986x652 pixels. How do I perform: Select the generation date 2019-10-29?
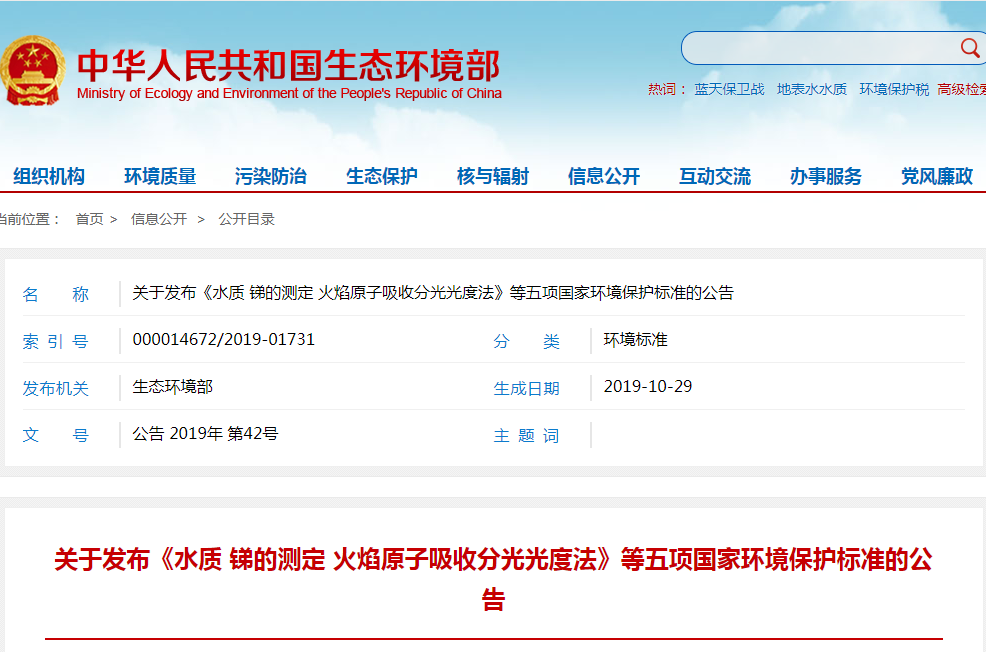click(x=648, y=386)
